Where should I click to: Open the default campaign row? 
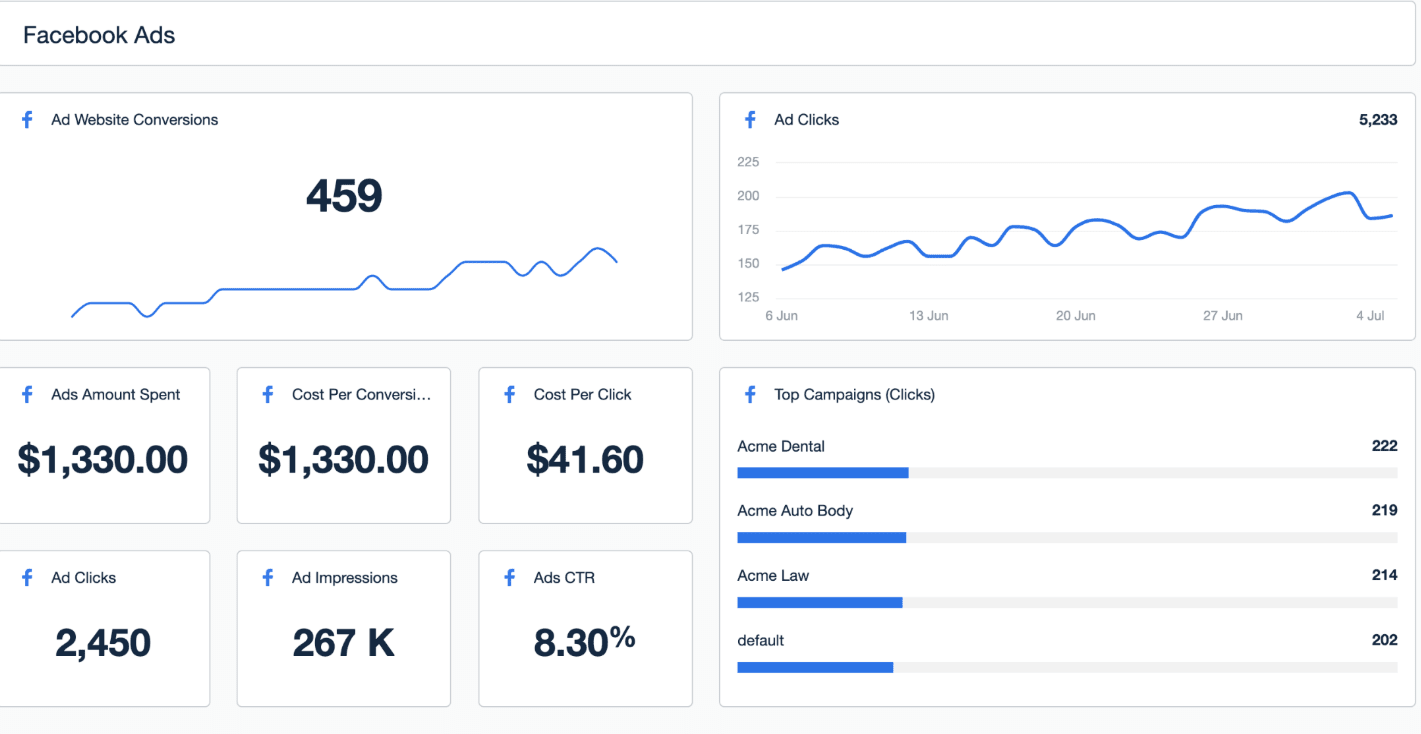click(1067, 653)
